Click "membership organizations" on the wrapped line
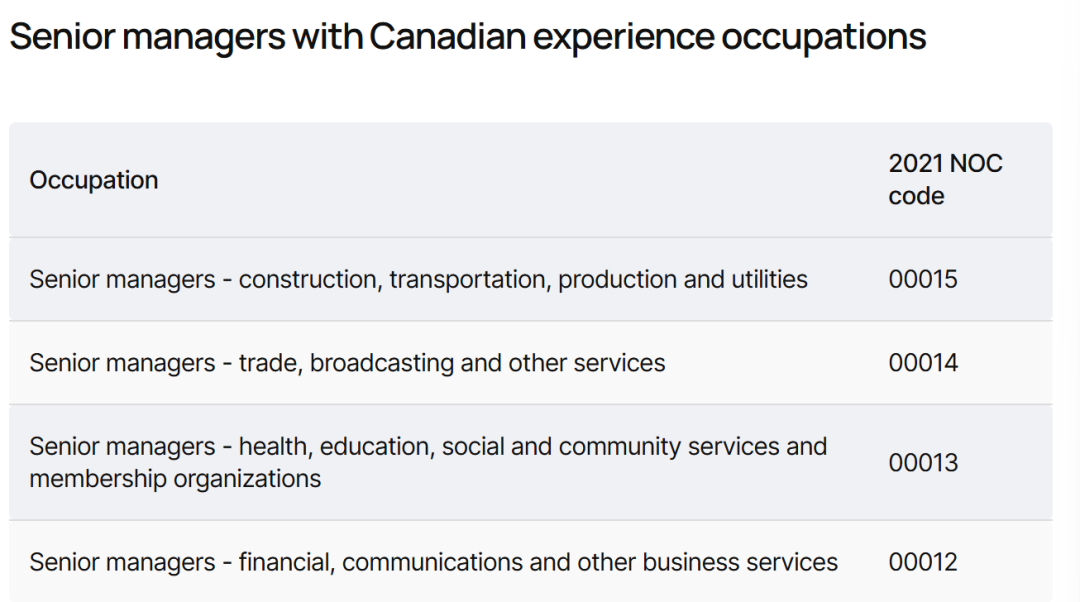 175,479
